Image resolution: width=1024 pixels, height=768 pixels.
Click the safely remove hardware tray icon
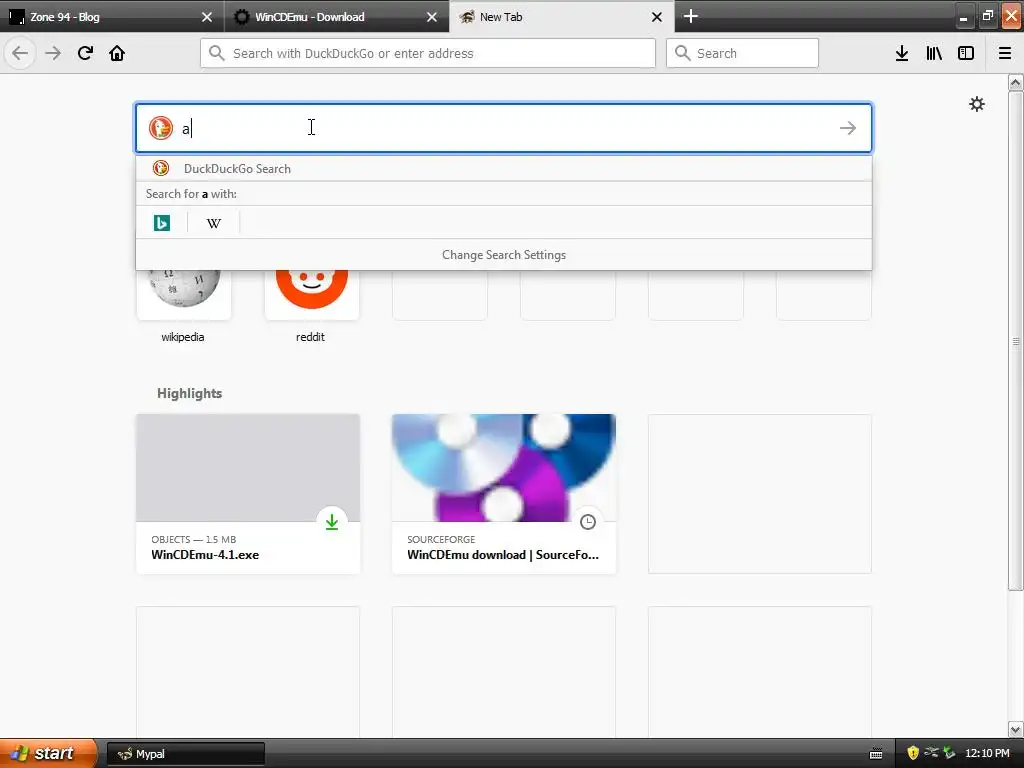tap(950, 753)
